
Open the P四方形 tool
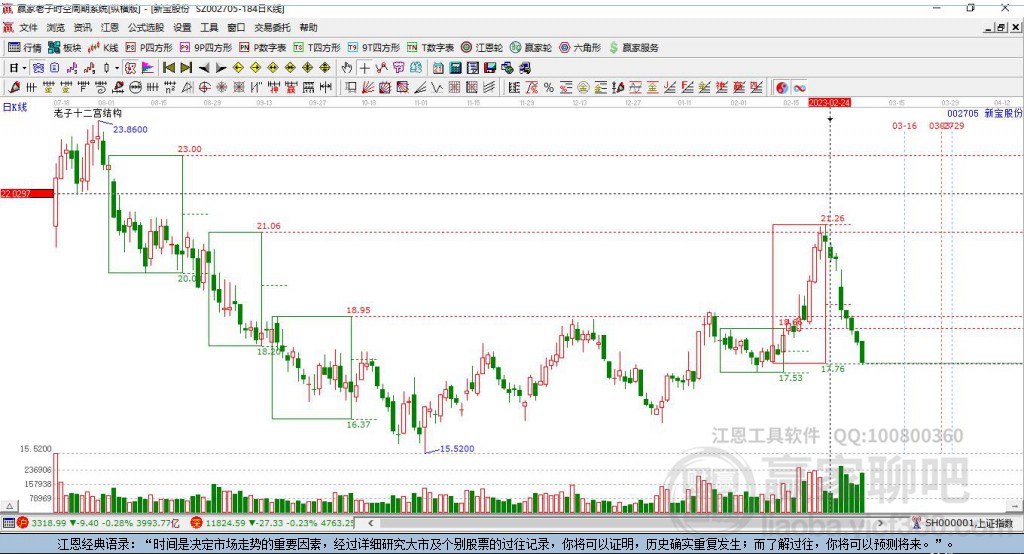[x=149, y=48]
